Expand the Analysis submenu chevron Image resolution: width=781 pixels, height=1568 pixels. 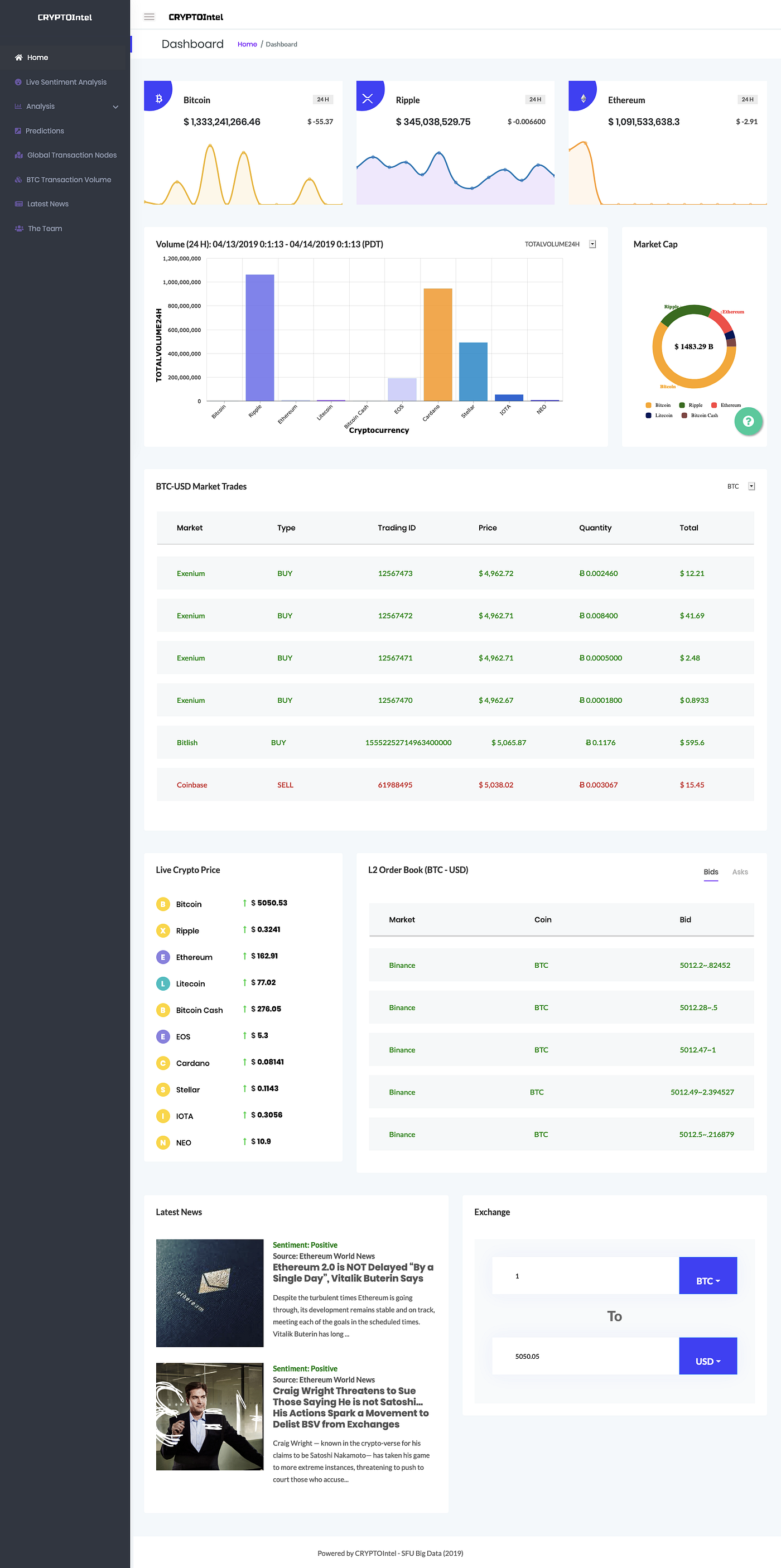click(115, 107)
